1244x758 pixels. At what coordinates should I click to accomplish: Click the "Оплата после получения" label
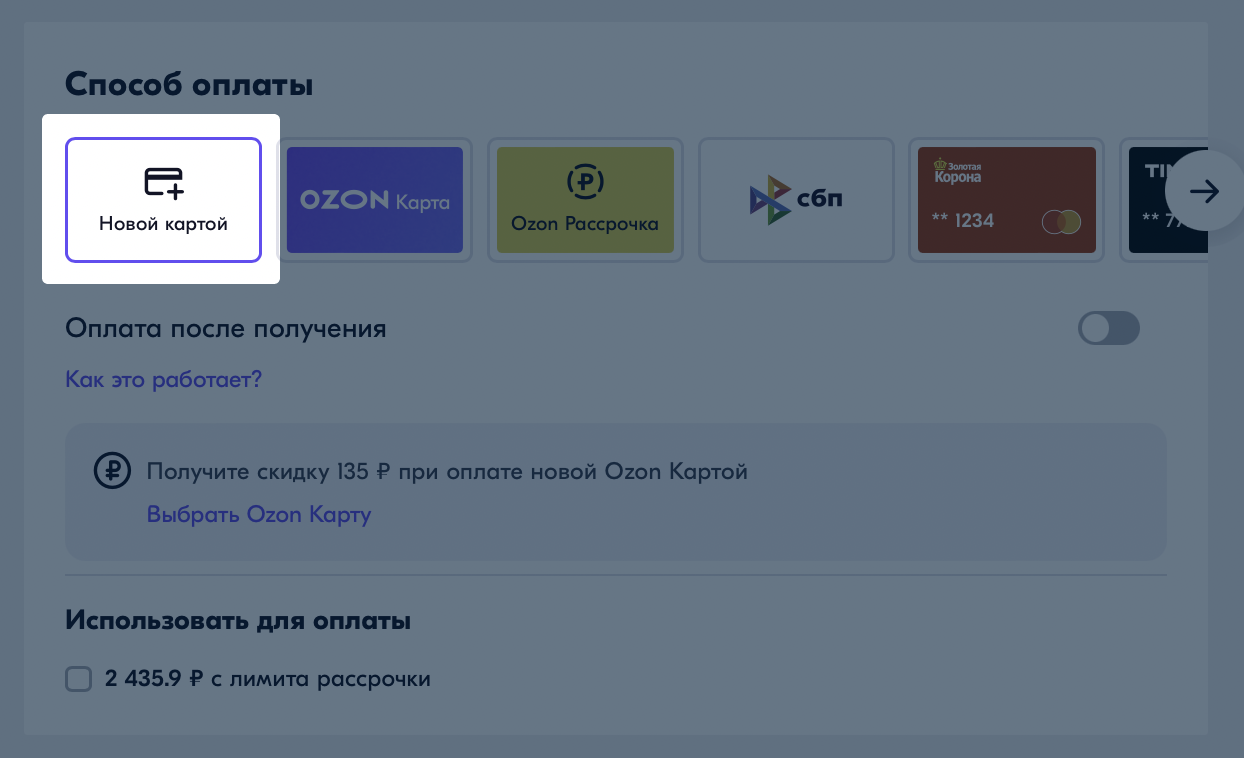(226, 328)
